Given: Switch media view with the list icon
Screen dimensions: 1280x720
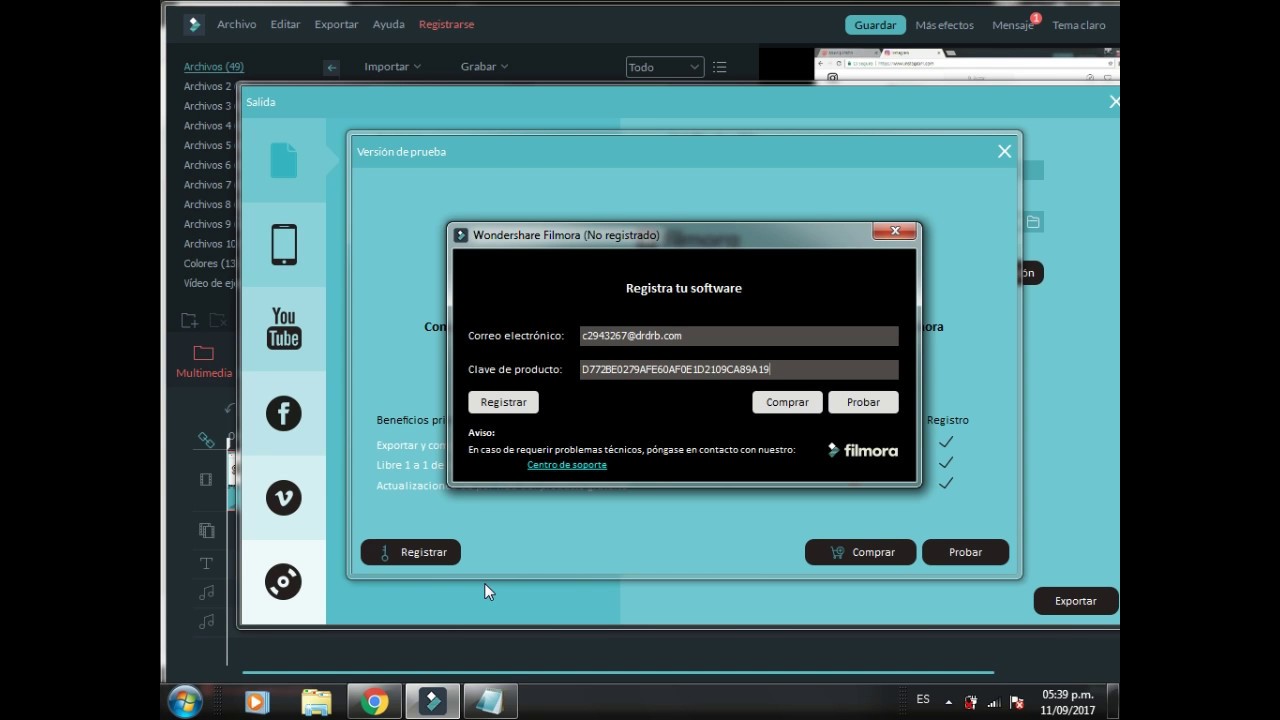Looking at the screenshot, I should coord(719,67).
